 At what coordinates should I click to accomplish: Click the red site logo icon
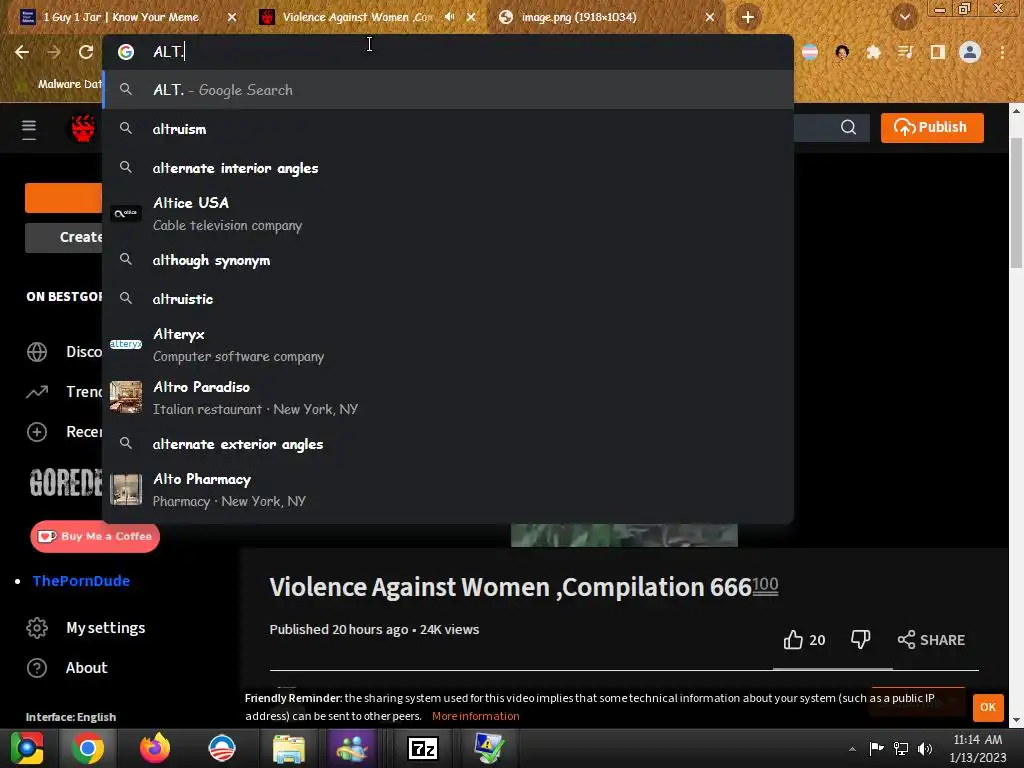(84, 128)
